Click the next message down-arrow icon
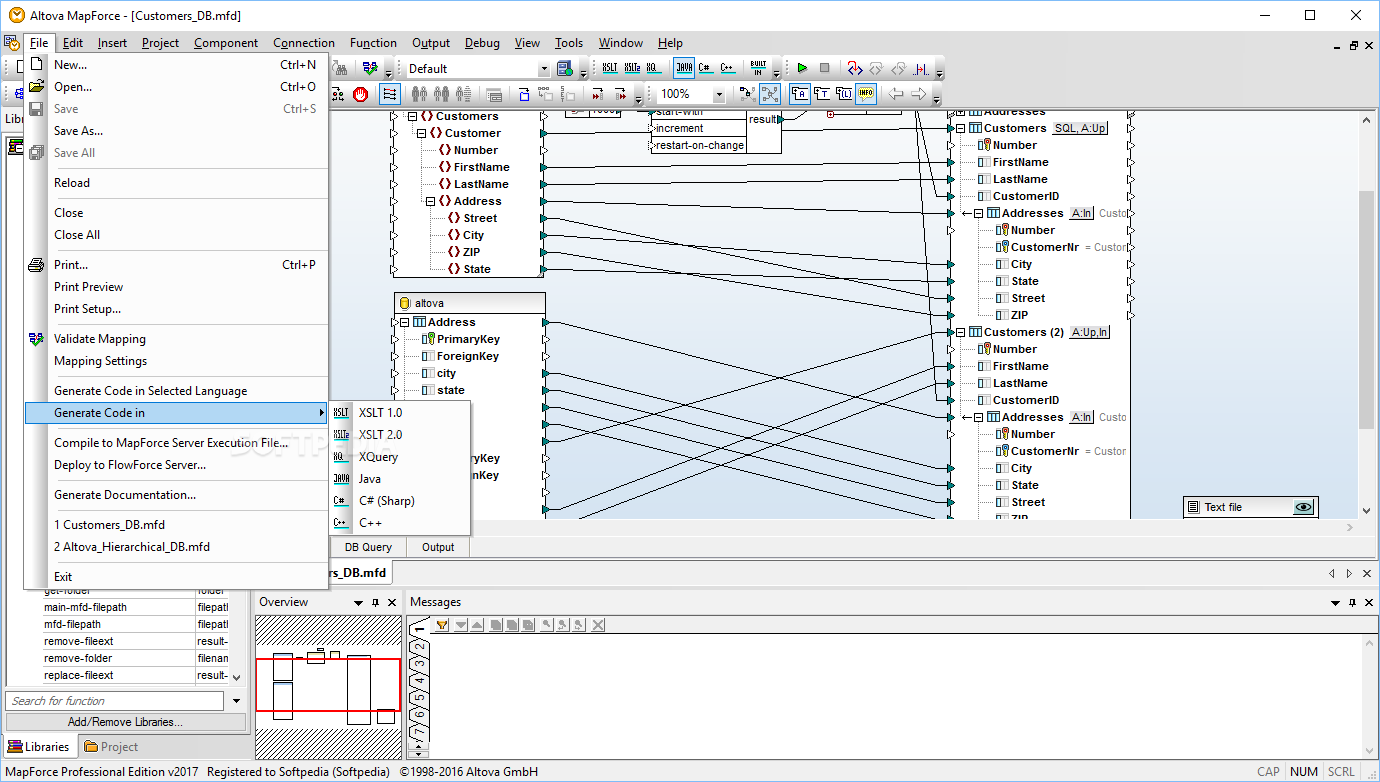The width and height of the screenshot is (1380, 782). pyautogui.click(x=461, y=625)
